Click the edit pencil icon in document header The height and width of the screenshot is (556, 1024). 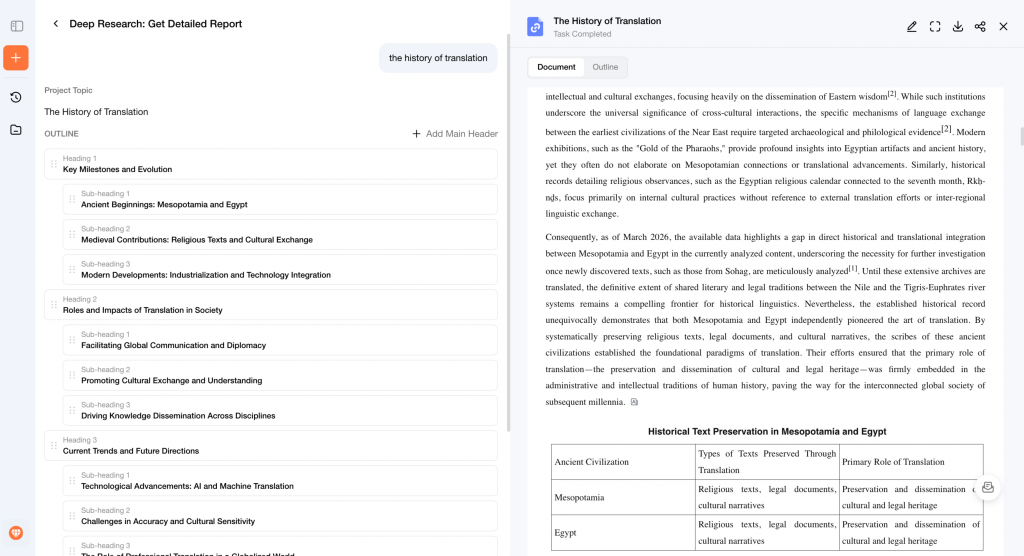912,27
